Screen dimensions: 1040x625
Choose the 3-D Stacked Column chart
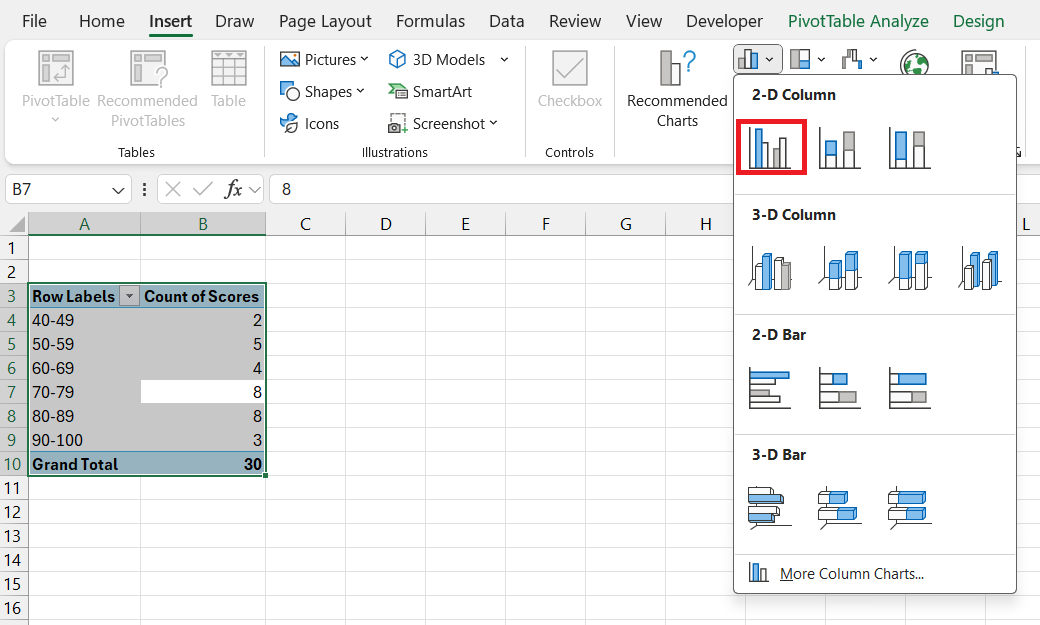pos(840,269)
